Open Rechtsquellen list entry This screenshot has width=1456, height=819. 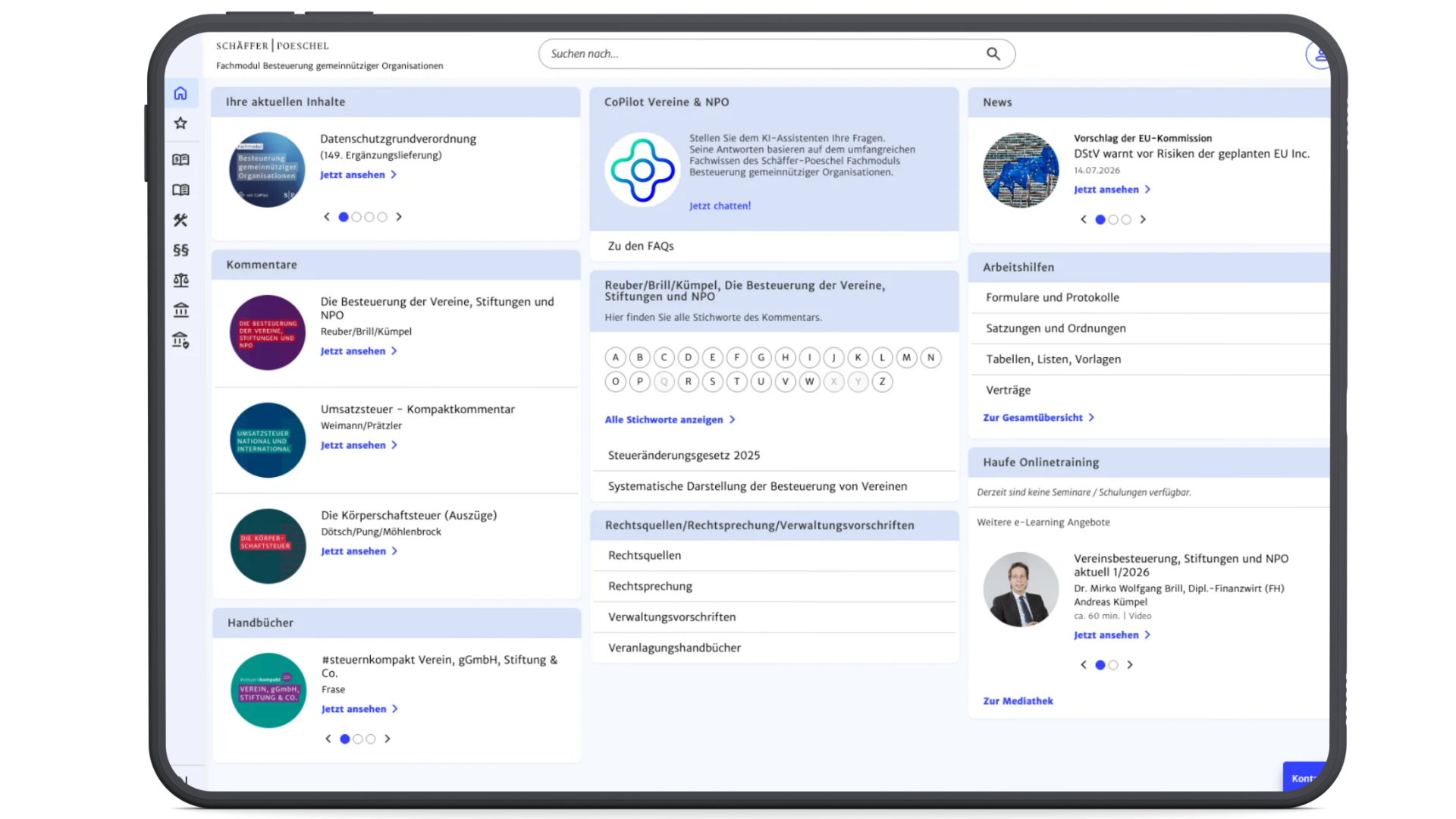coord(774,556)
